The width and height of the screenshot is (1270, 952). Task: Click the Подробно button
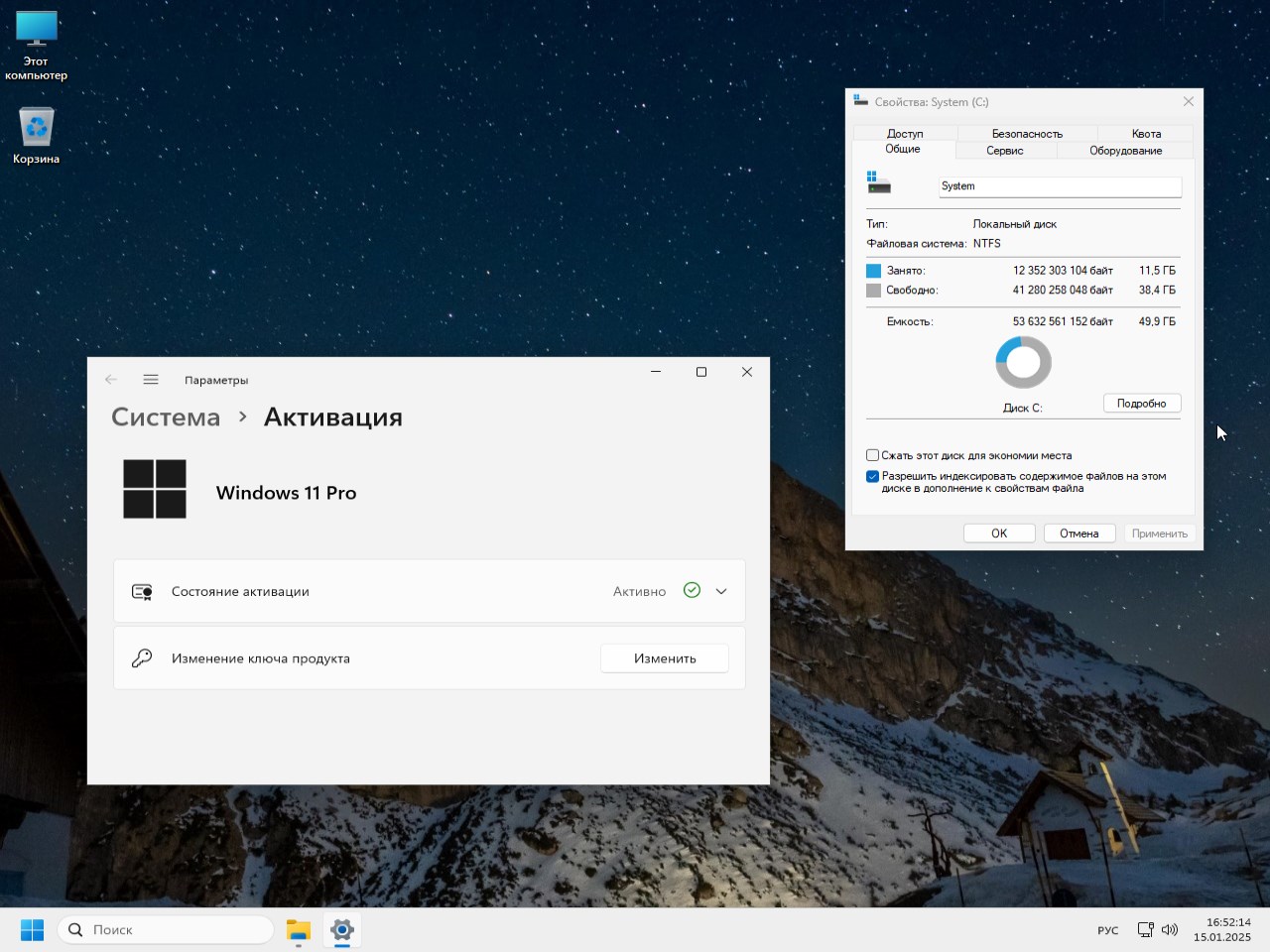point(1142,404)
